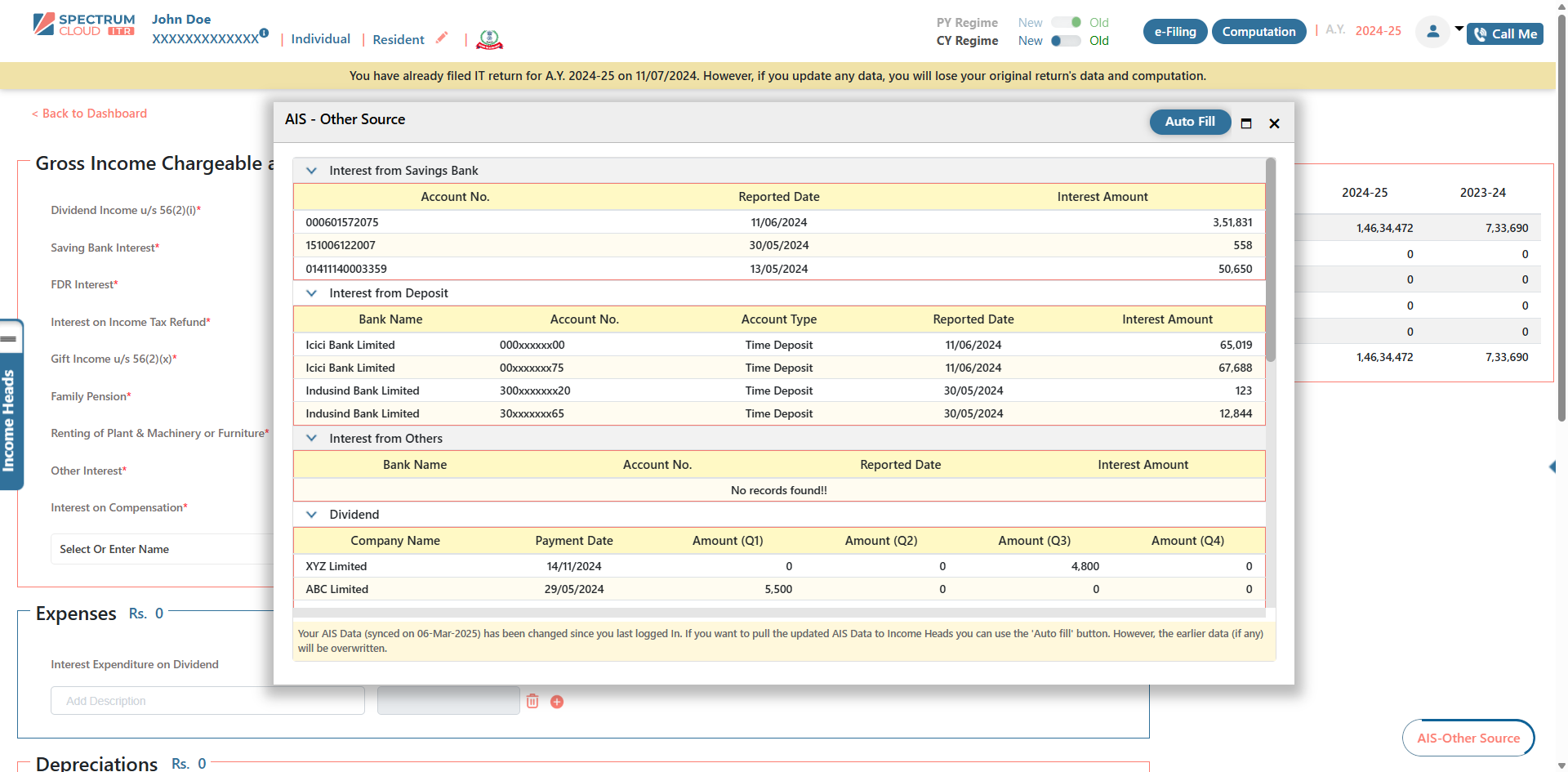
Task: Click the AIS dialog vertical scrollbar
Action: click(x=1270, y=261)
